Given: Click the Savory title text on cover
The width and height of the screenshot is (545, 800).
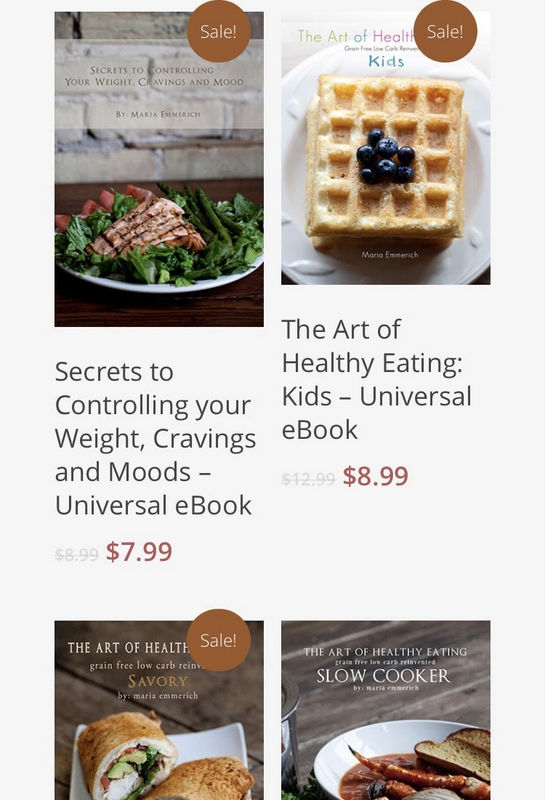Looking at the screenshot, I should 158,681.
